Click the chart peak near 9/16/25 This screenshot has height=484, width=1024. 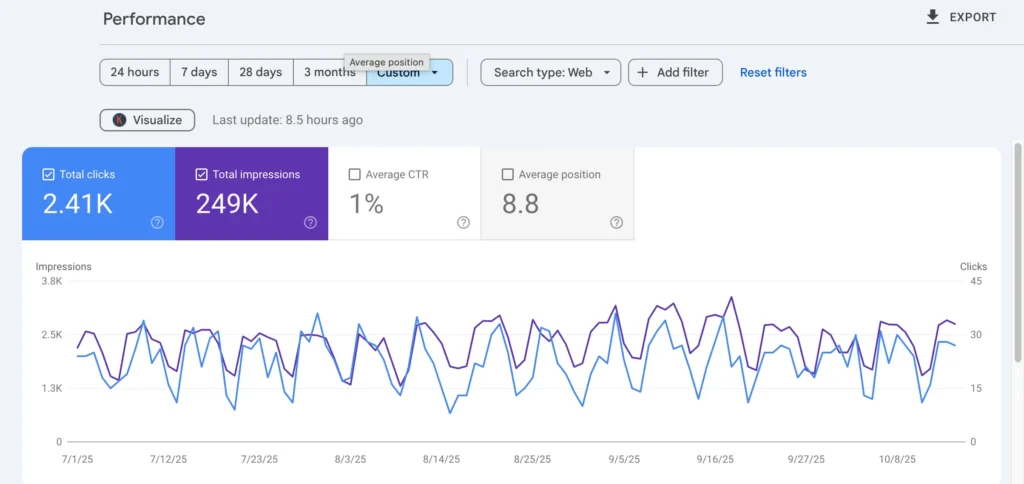pos(731,297)
